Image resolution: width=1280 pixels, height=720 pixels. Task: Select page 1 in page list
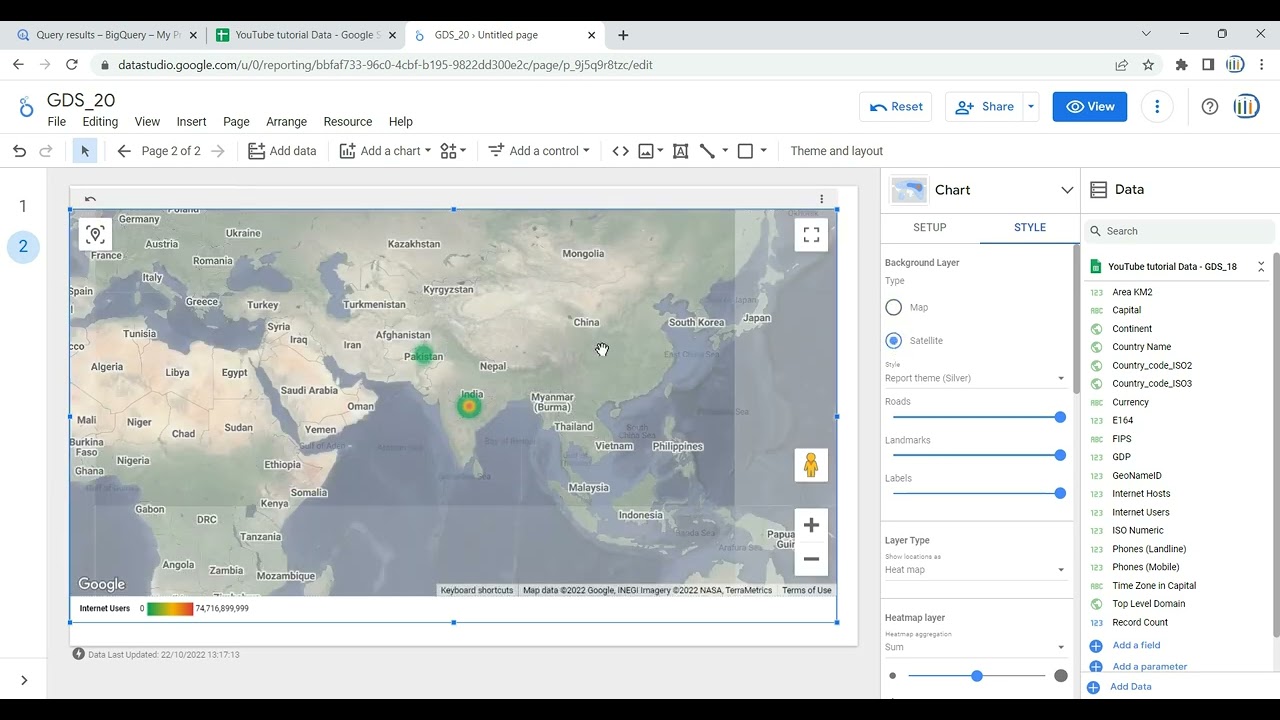pos(23,207)
